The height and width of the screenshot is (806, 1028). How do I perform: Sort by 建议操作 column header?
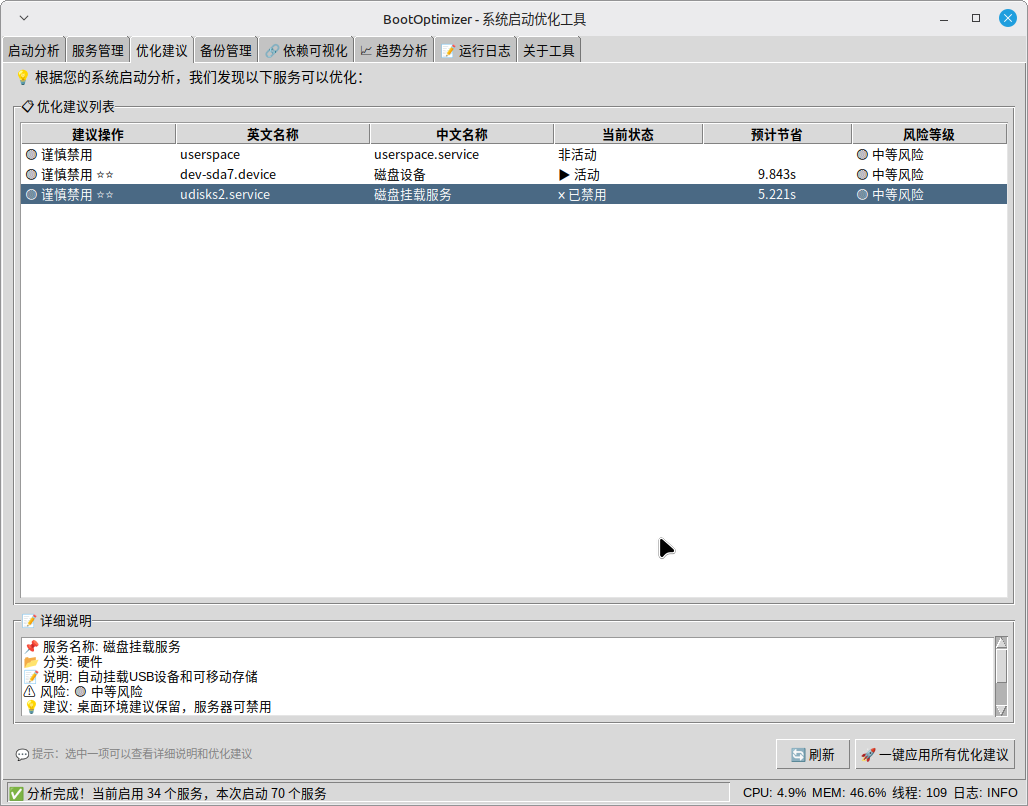98,134
